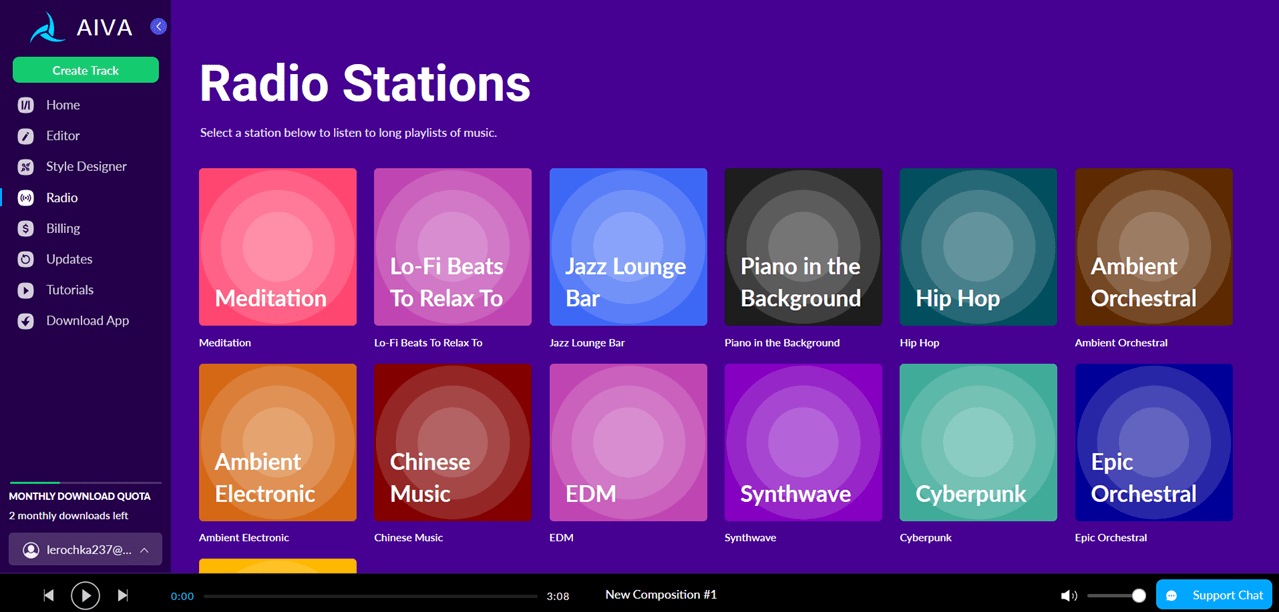Play the current composition

coord(86,596)
